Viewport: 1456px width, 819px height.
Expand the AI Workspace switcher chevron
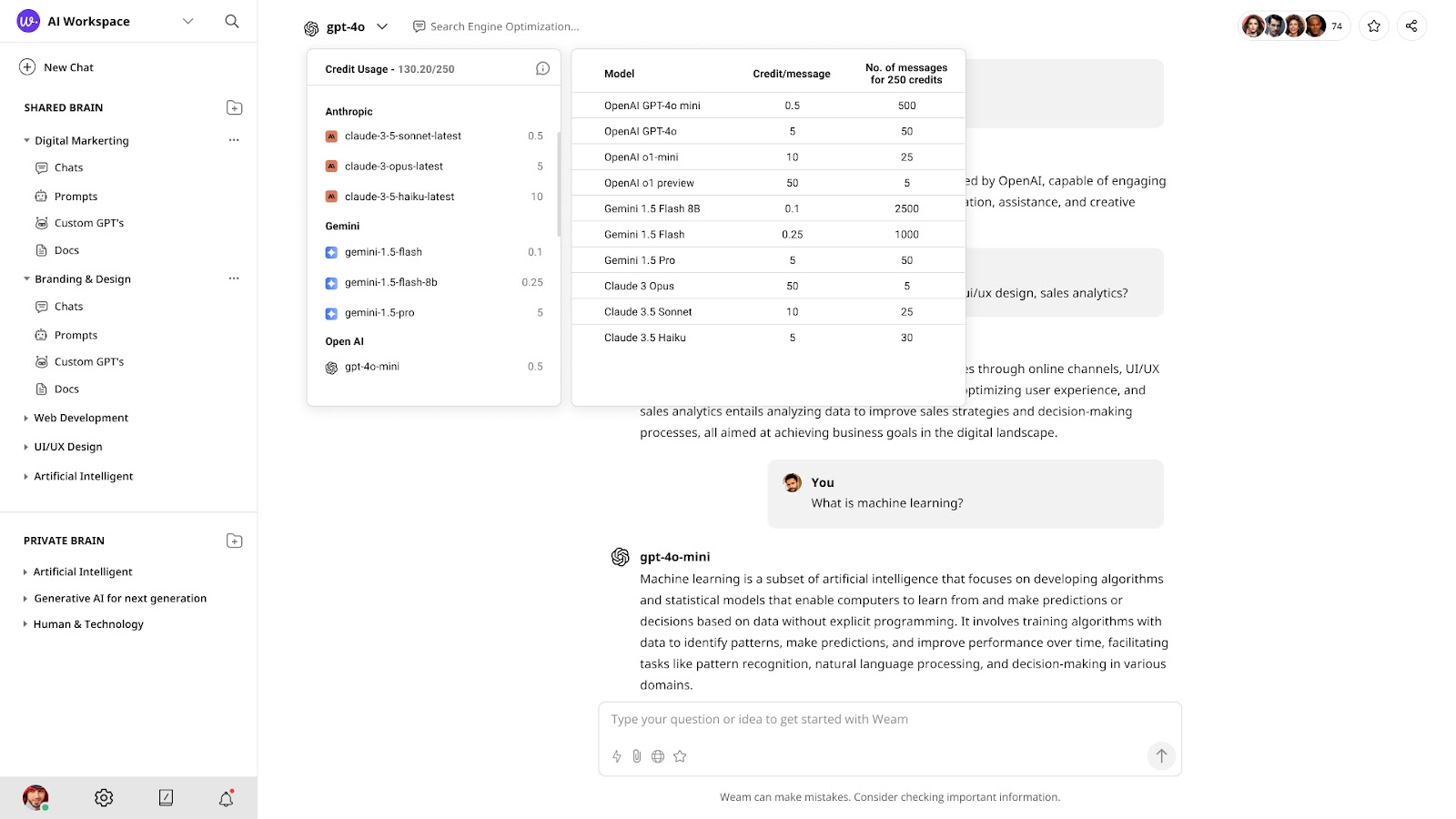187,21
